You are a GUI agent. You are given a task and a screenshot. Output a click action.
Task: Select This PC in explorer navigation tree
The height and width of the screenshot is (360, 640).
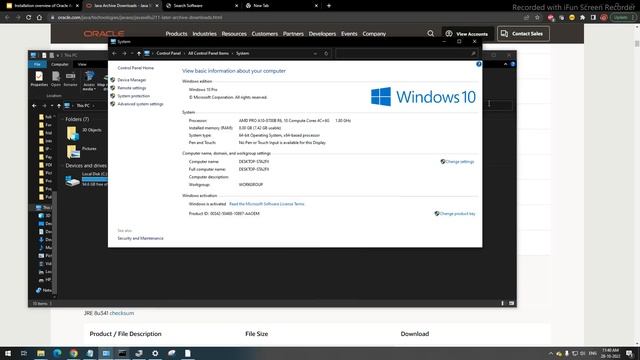click(x=43, y=207)
